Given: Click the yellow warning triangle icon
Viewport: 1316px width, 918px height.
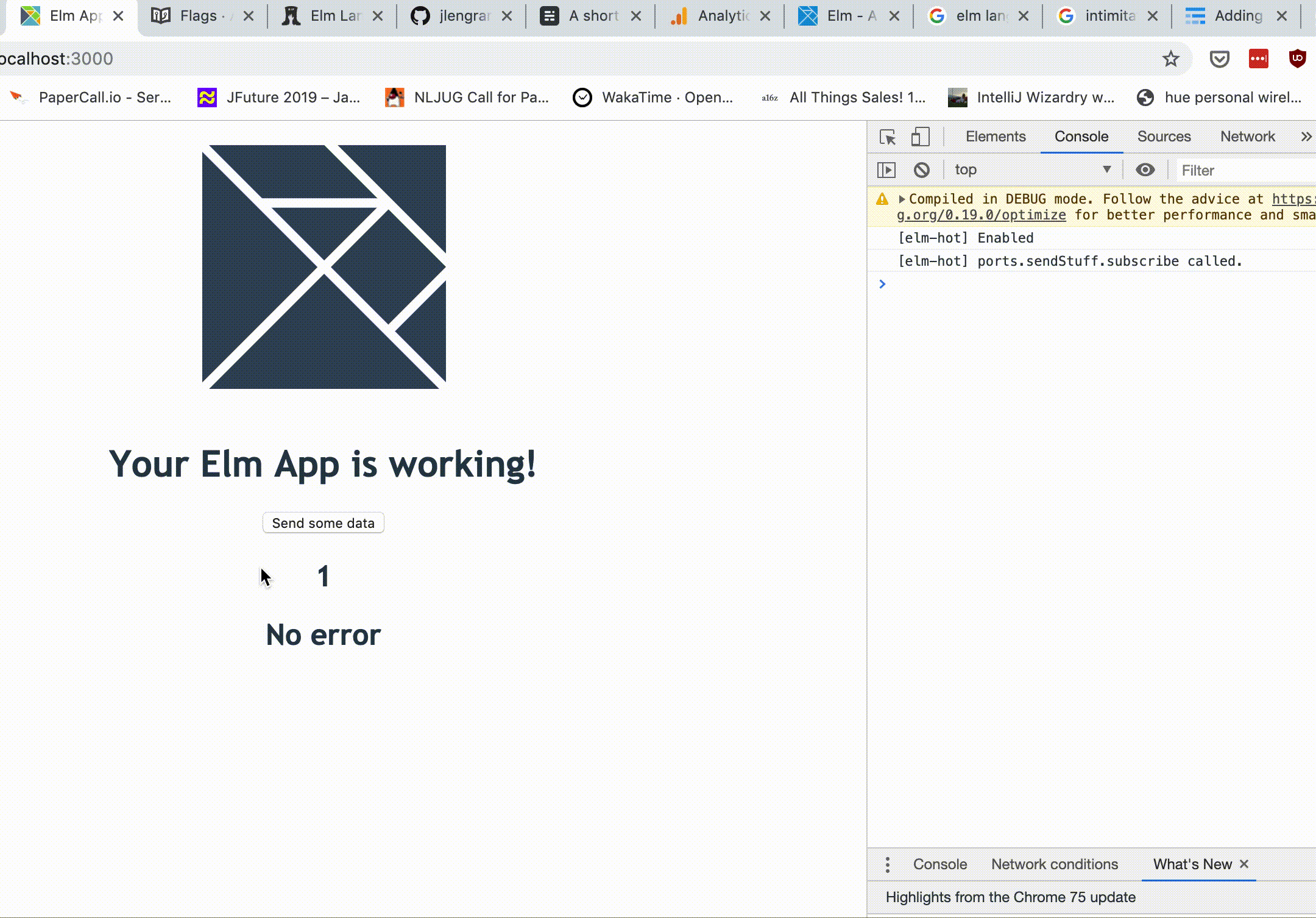Looking at the screenshot, I should pyautogui.click(x=882, y=199).
